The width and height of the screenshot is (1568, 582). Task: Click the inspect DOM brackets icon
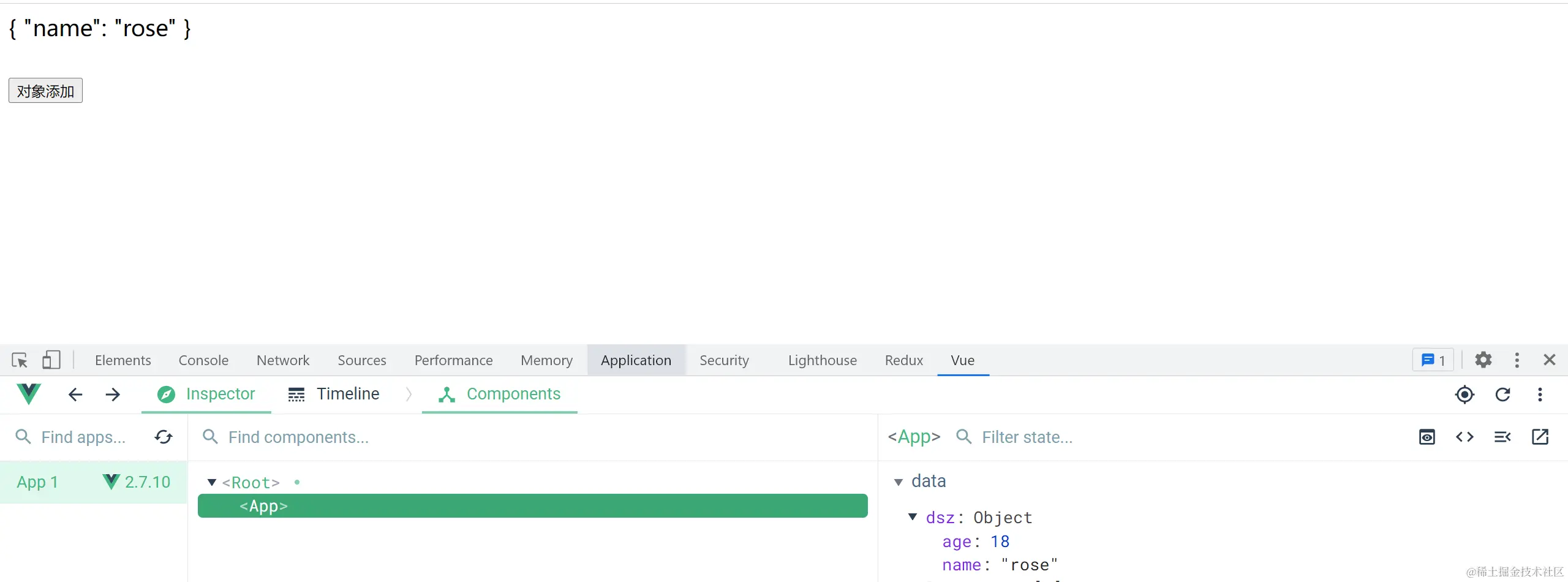click(x=1464, y=437)
